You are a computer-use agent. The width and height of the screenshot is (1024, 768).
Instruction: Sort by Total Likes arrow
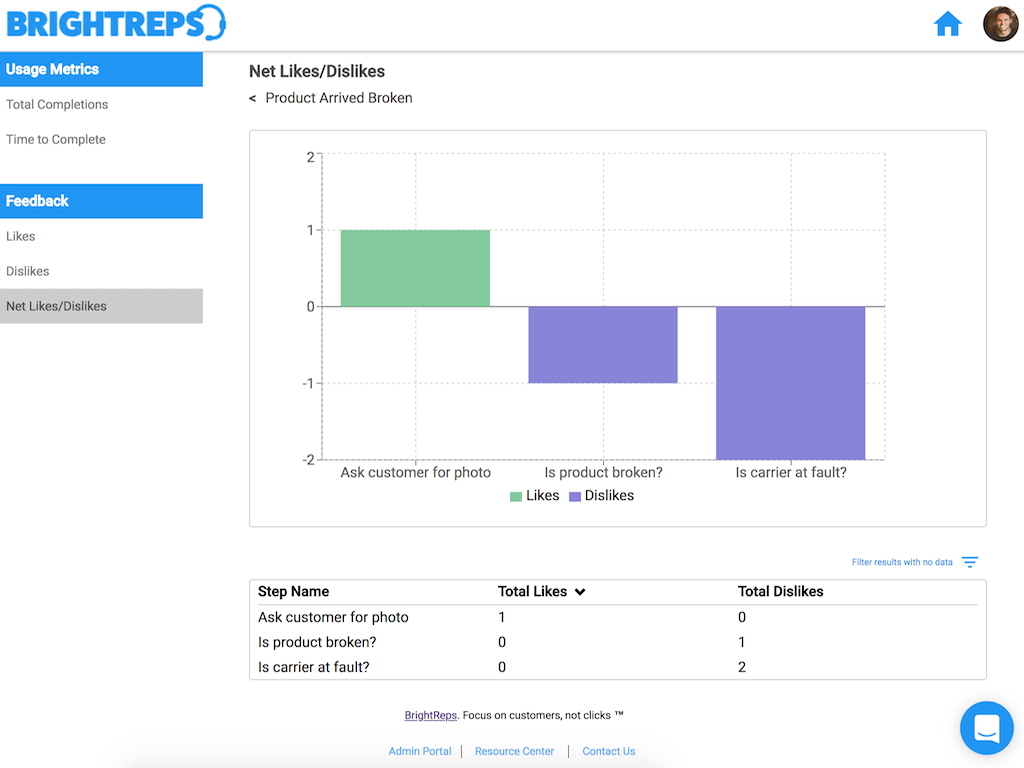[580, 592]
